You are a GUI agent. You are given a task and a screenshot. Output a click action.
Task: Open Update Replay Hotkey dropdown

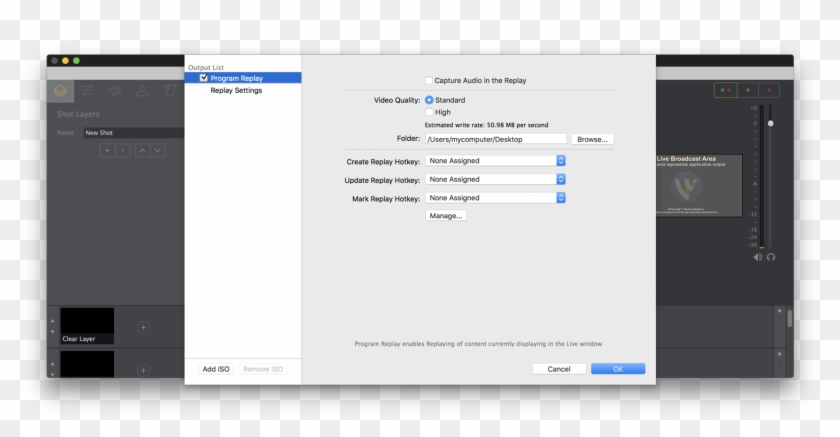point(496,179)
